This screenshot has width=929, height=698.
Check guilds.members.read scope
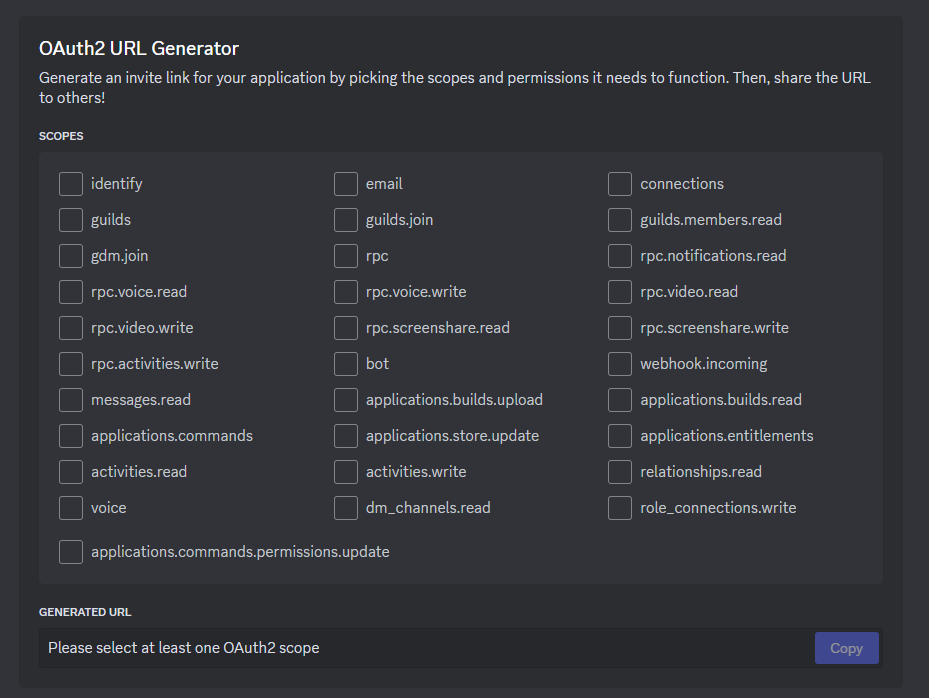620,220
